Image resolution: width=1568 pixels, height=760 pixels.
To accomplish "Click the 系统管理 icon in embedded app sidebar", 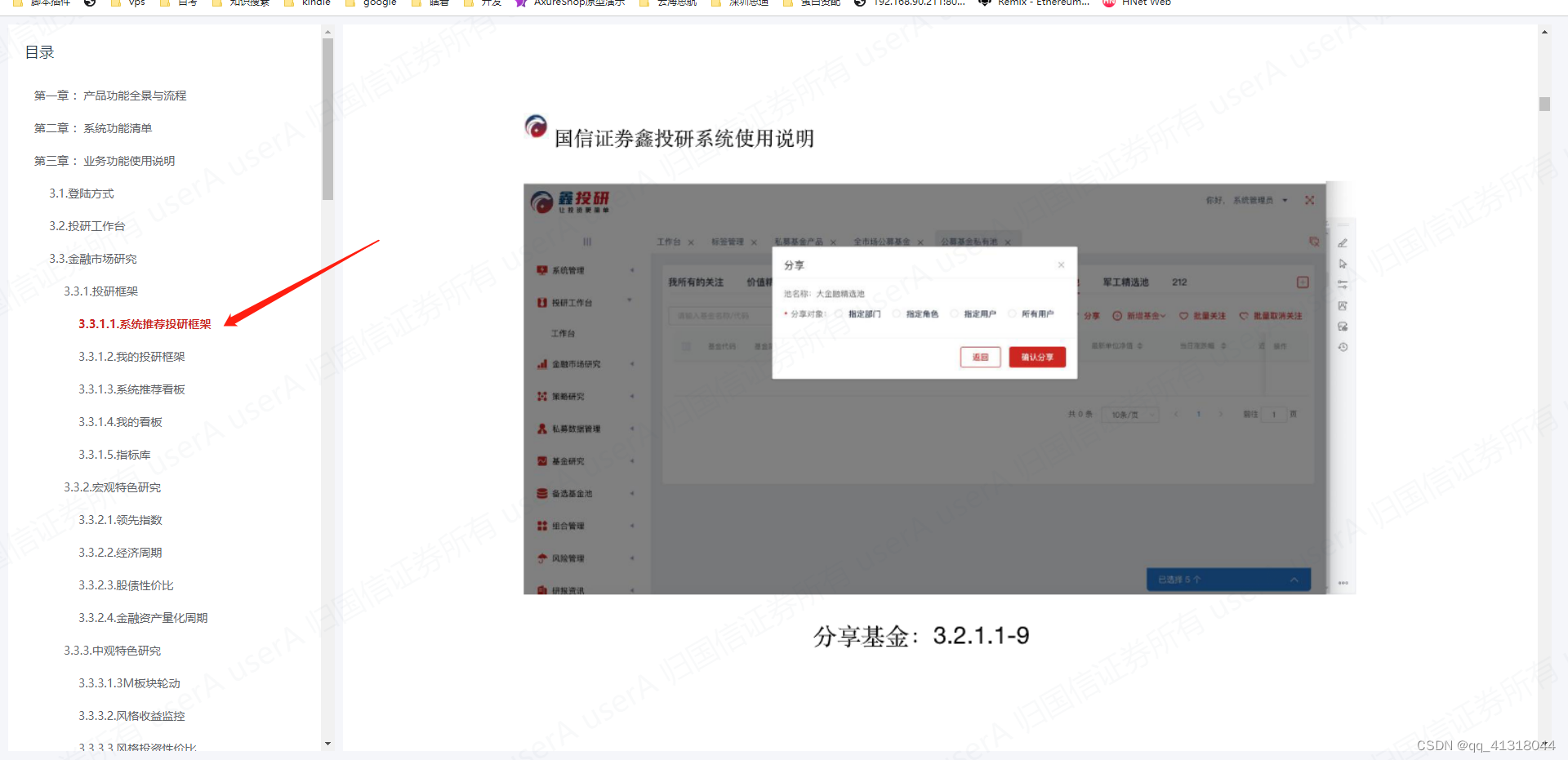I will [541, 270].
